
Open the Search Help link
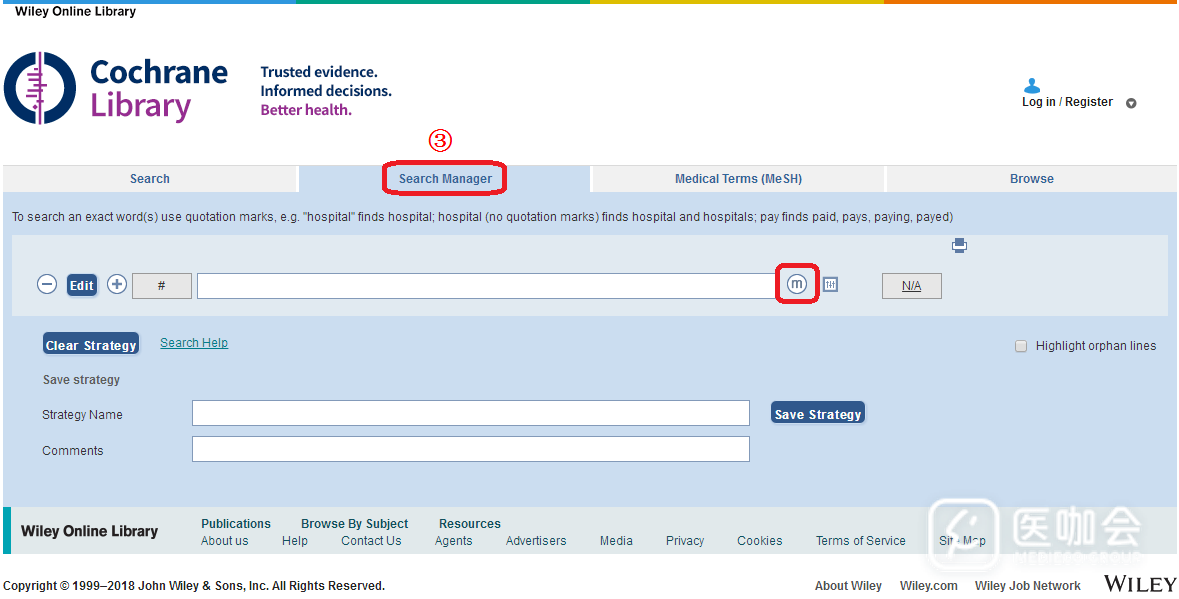pos(194,343)
